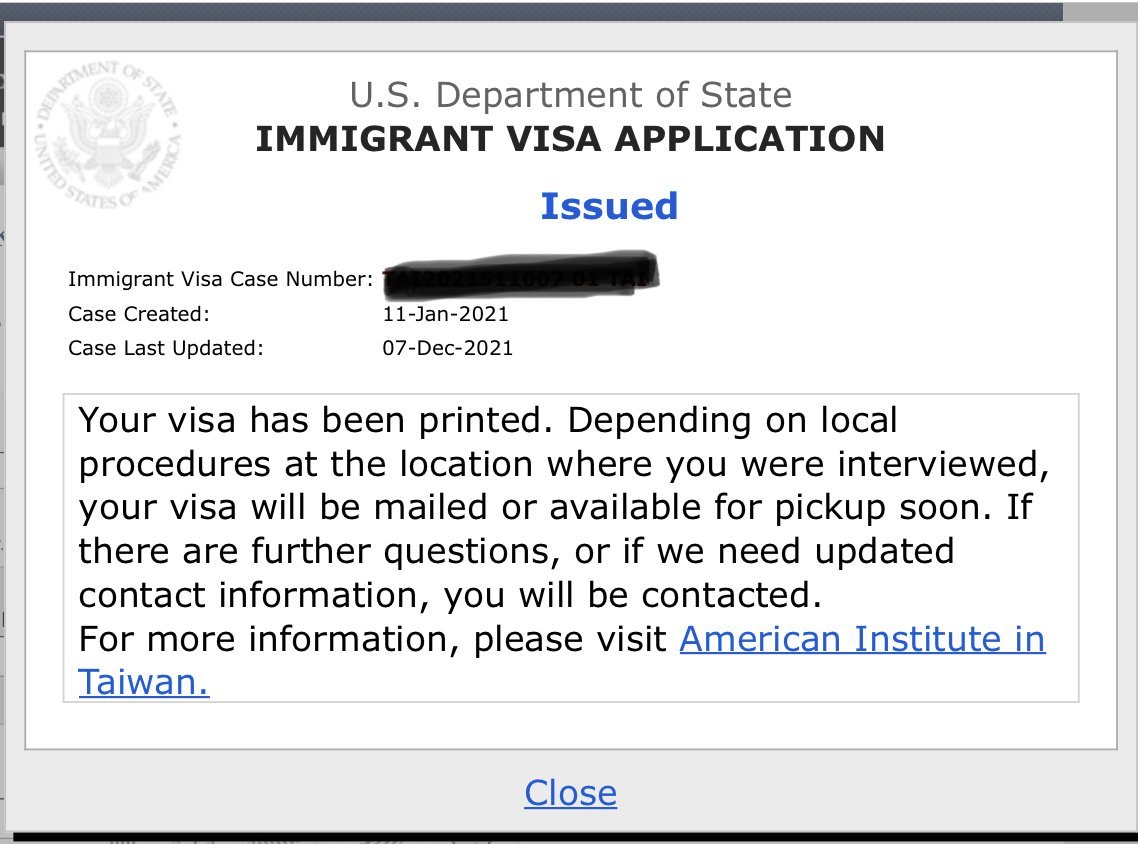Screen dimensions: 1138x844
Task: Select the 07-Dec-2021 updated date
Action: 448,348
